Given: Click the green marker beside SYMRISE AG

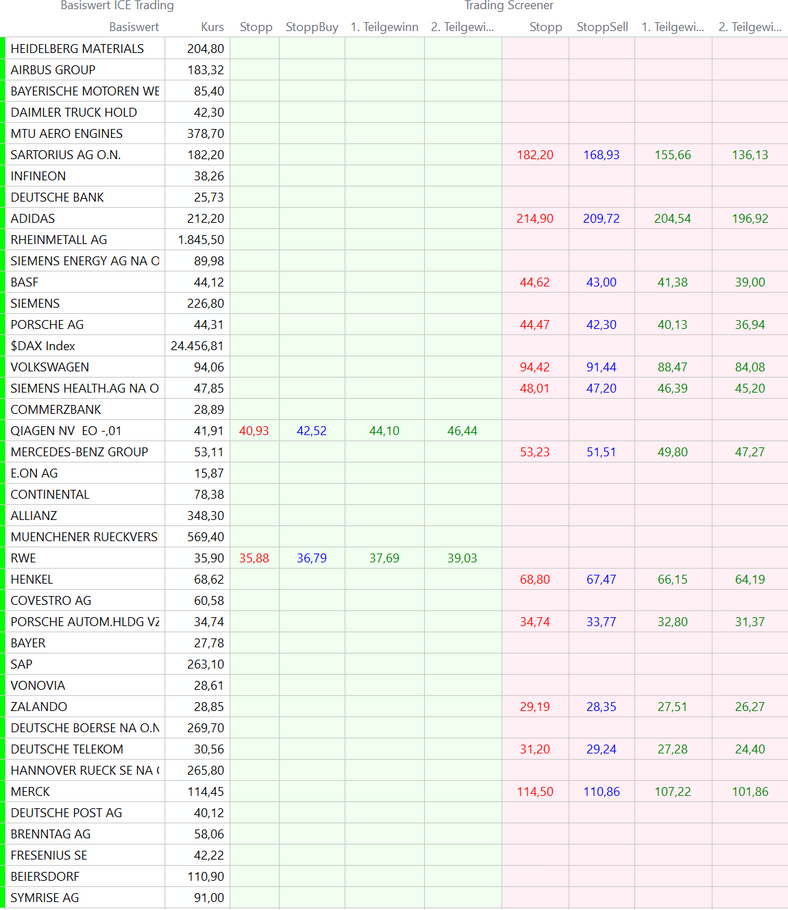Looking at the screenshot, I should [x=3, y=898].
